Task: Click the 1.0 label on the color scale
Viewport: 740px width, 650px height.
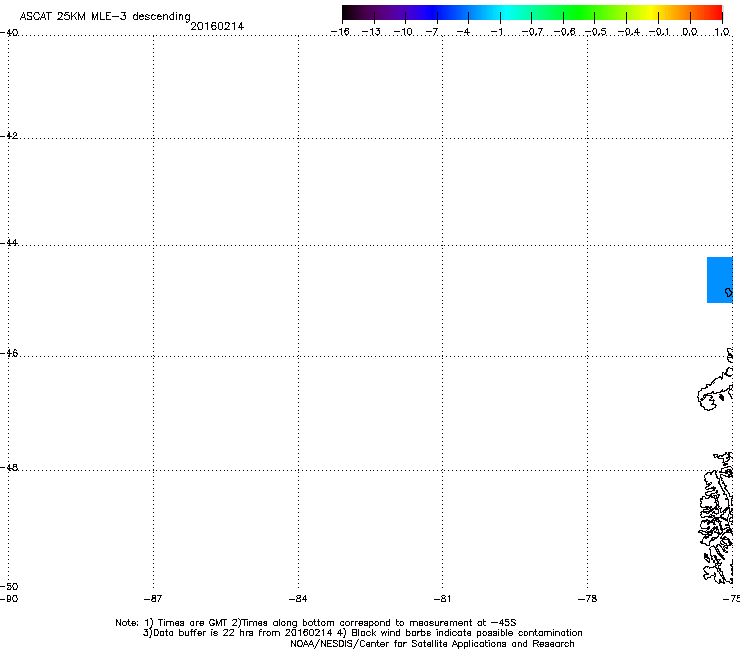Action: tap(722, 32)
